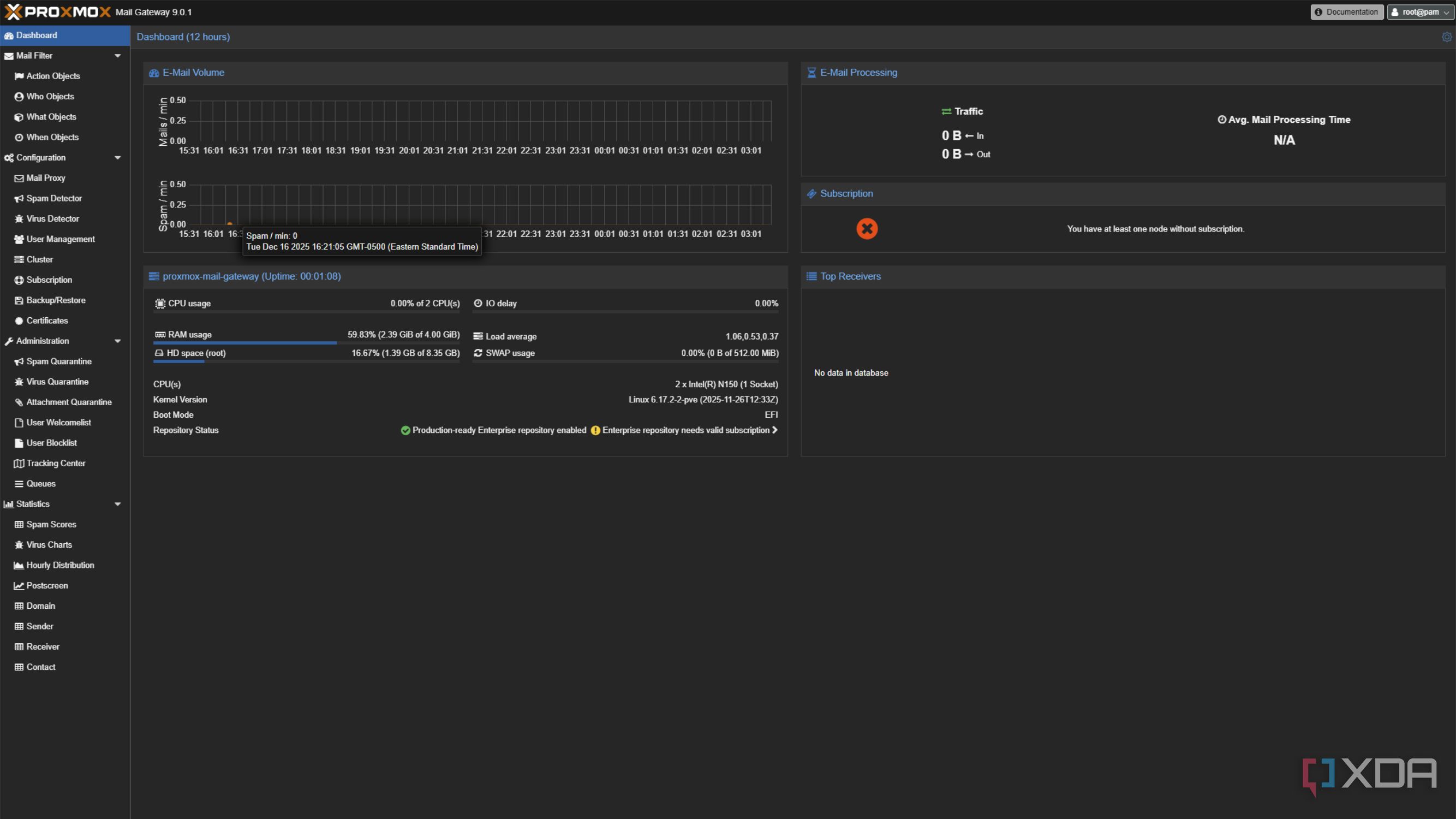This screenshot has height=819, width=1456.
Task: Click the User Management users icon
Action: point(19,239)
